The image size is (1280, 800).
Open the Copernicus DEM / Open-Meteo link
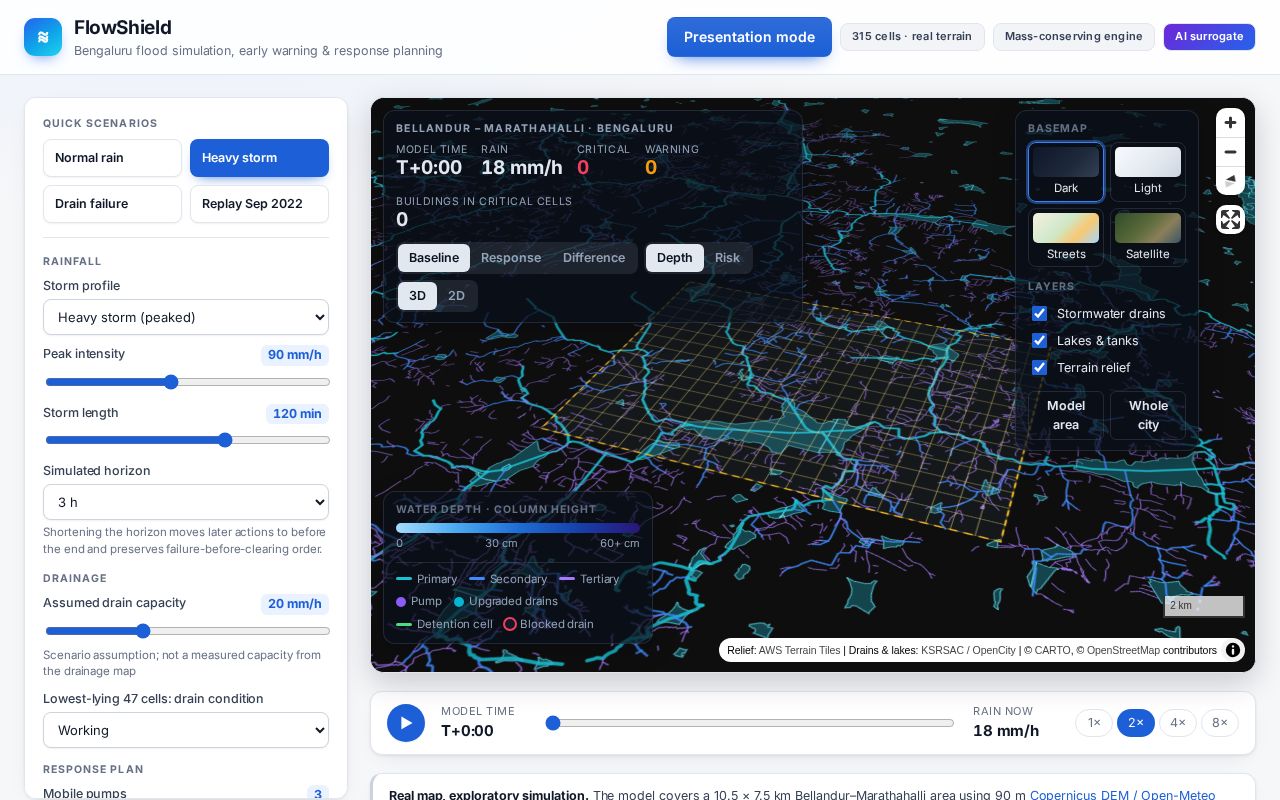click(1123, 795)
